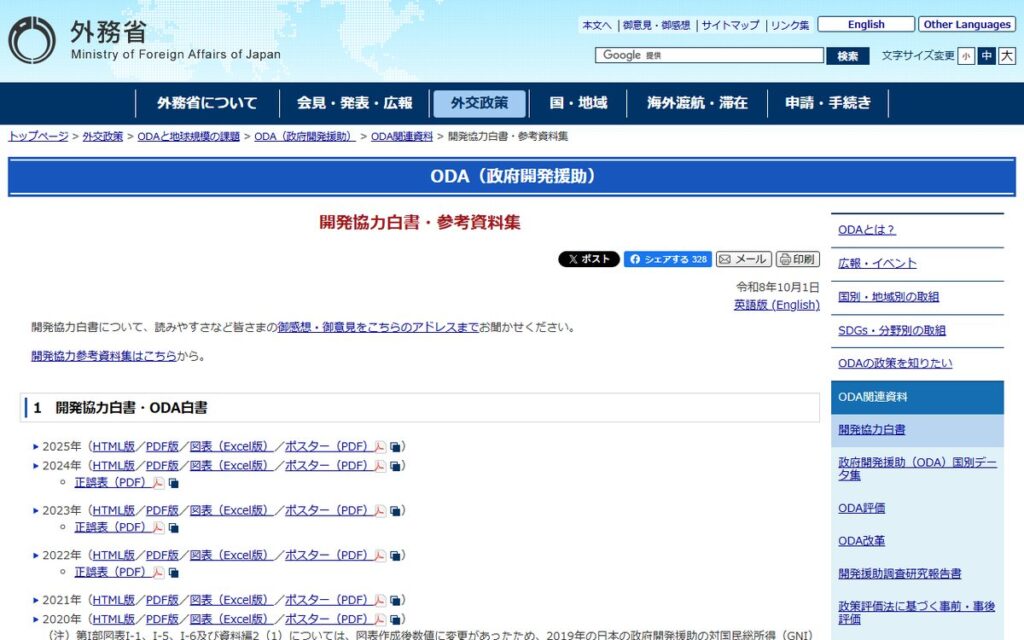Viewport: 1024px width, 640px height.
Task: Open the 海外渡航・滞在 menu
Action: click(x=697, y=103)
